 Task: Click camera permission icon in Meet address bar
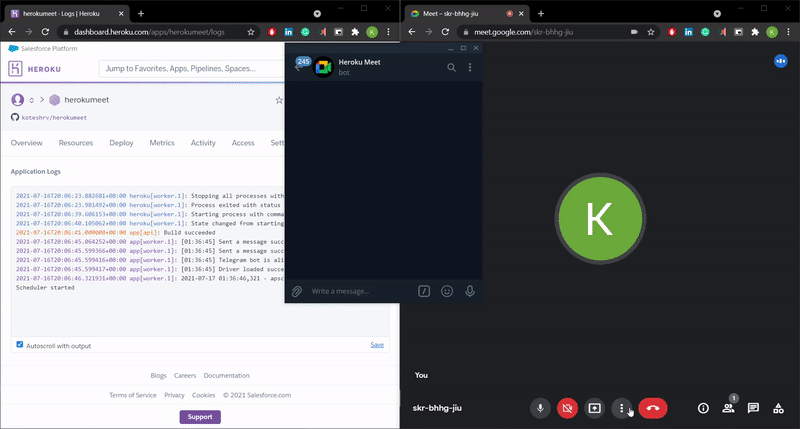point(634,32)
